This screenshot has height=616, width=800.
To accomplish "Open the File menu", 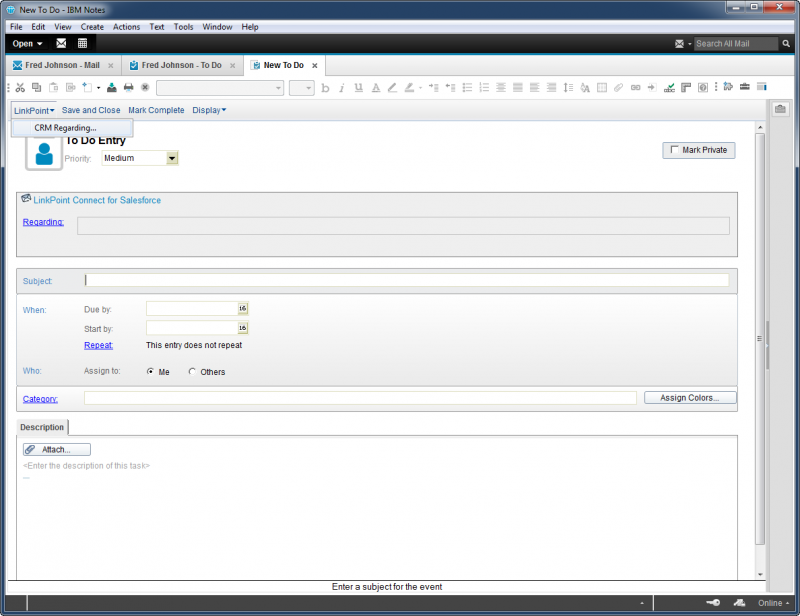I will [x=16, y=27].
